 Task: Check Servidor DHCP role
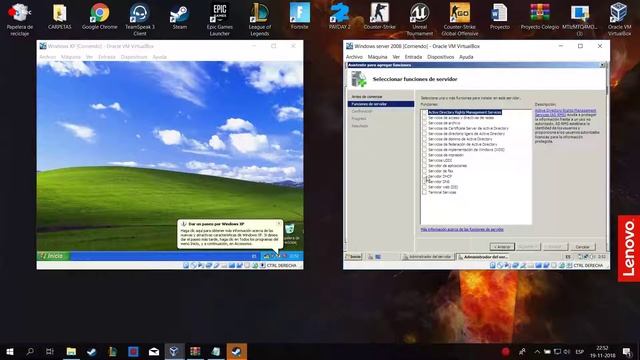(x=424, y=176)
